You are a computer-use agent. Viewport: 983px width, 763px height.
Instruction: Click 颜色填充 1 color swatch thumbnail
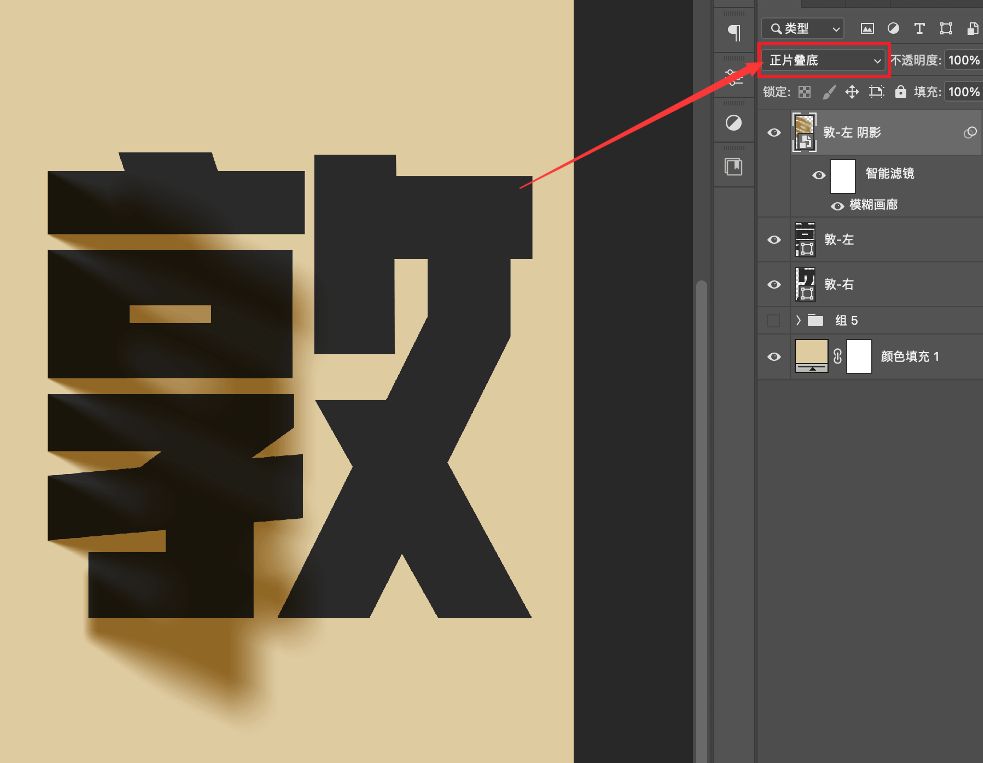[x=811, y=356]
